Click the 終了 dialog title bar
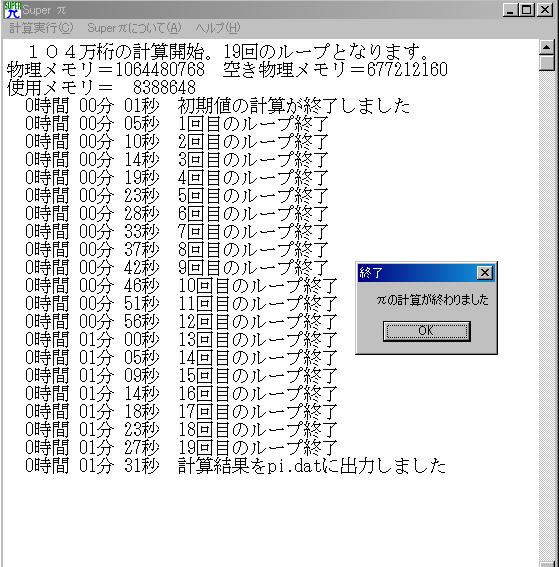559x567 pixels. click(417, 273)
